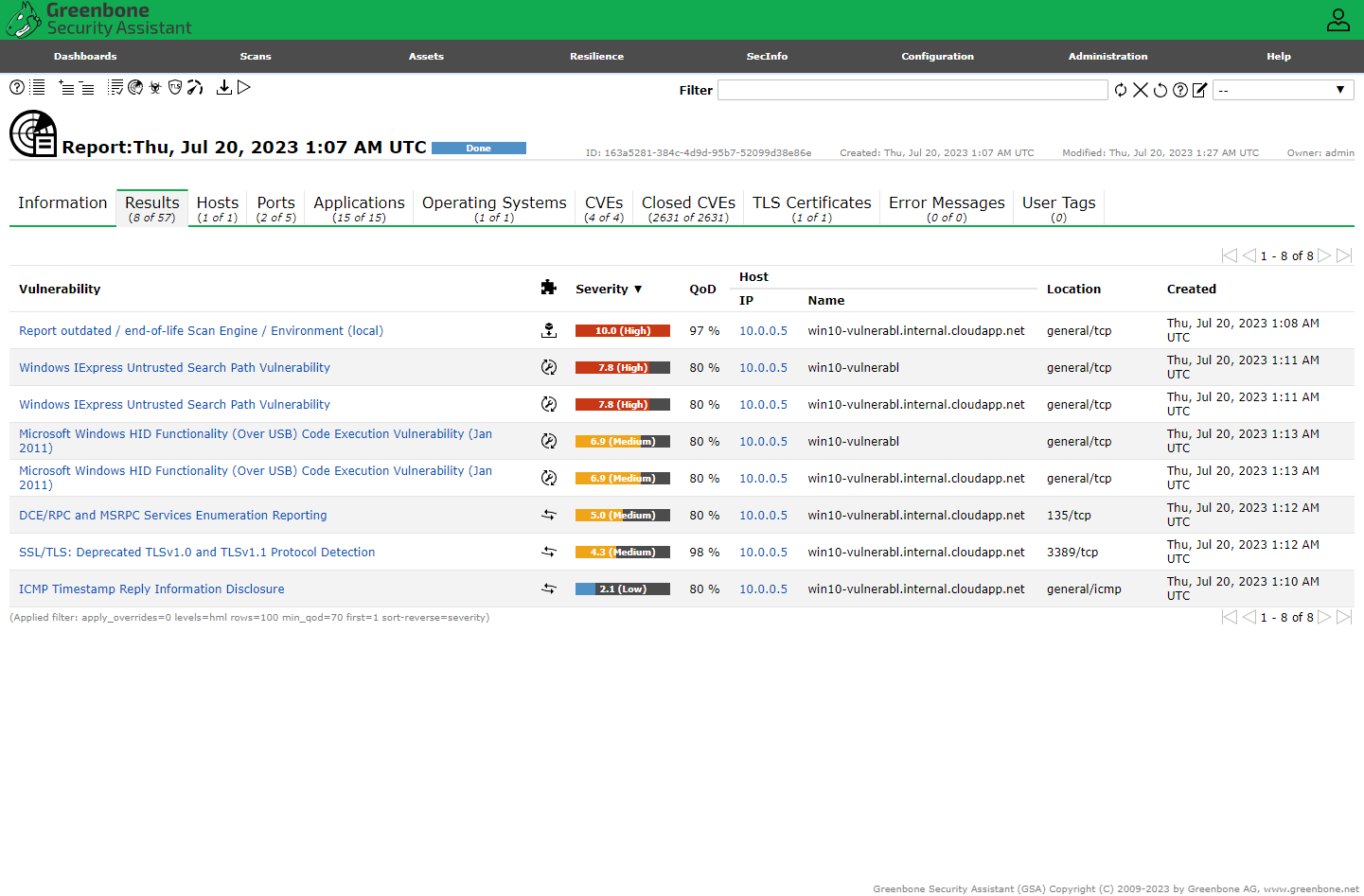Open the Dashboards menu
The image size is (1364, 896).
point(85,56)
